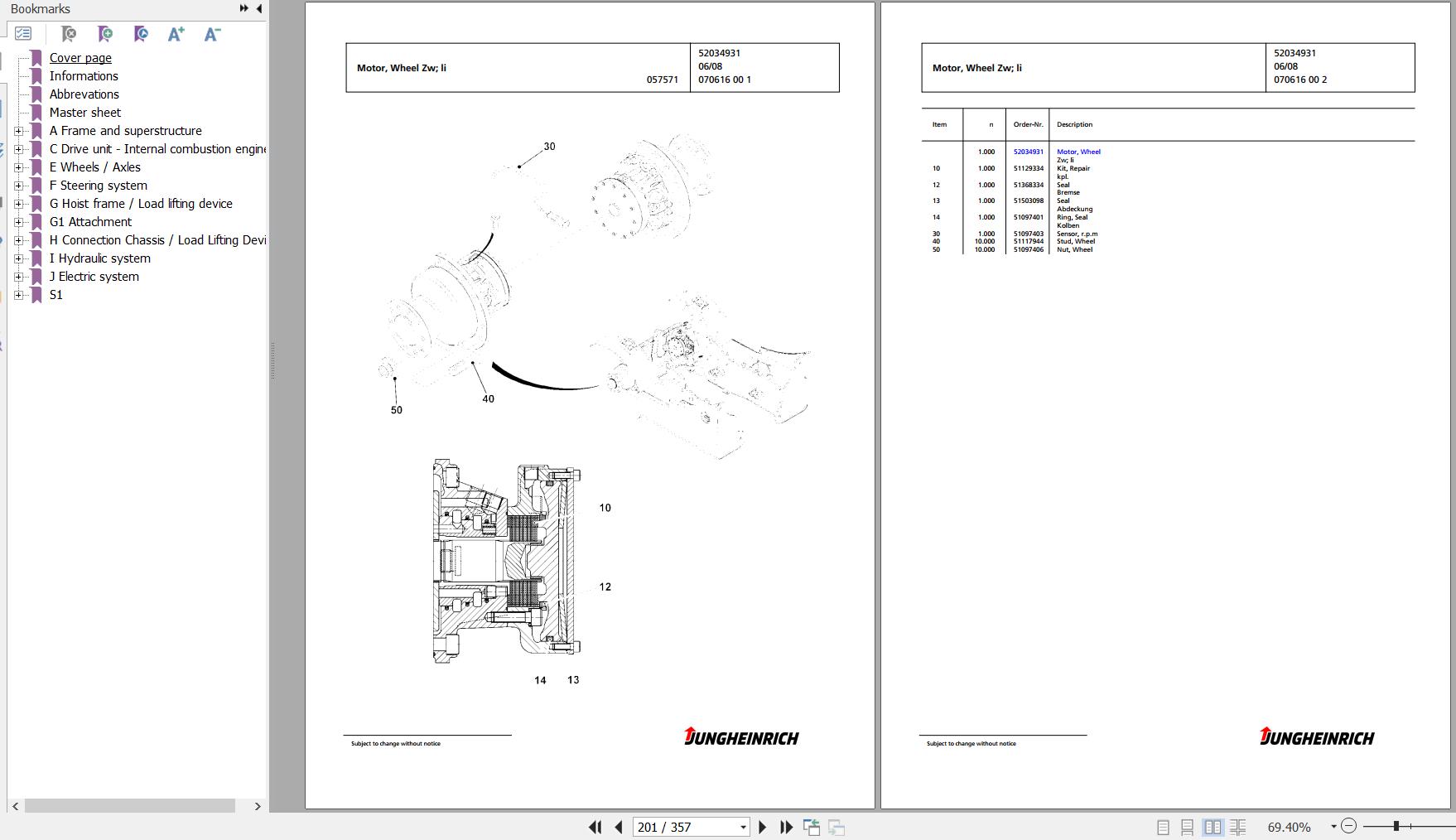Open the Master sheet bookmark

click(84, 113)
